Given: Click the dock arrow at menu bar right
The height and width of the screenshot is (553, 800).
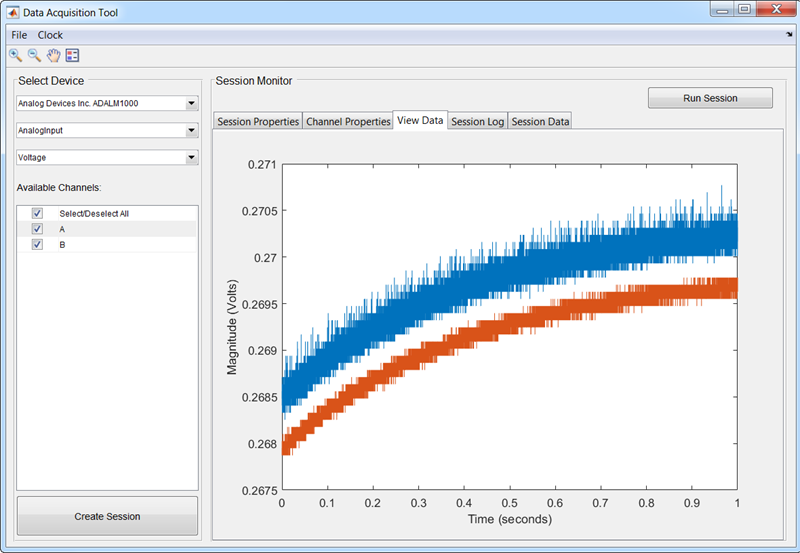Looking at the screenshot, I should (789, 35).
